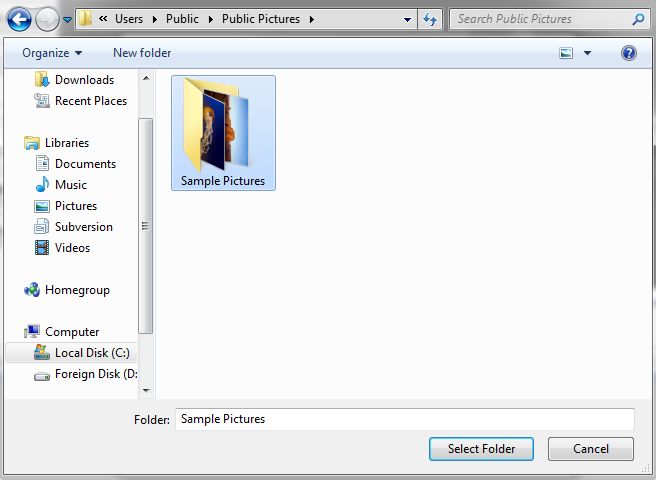Select Public in the address breadcrumb
This screenshot has height=480, width=656.
click(x=182, y=19)
